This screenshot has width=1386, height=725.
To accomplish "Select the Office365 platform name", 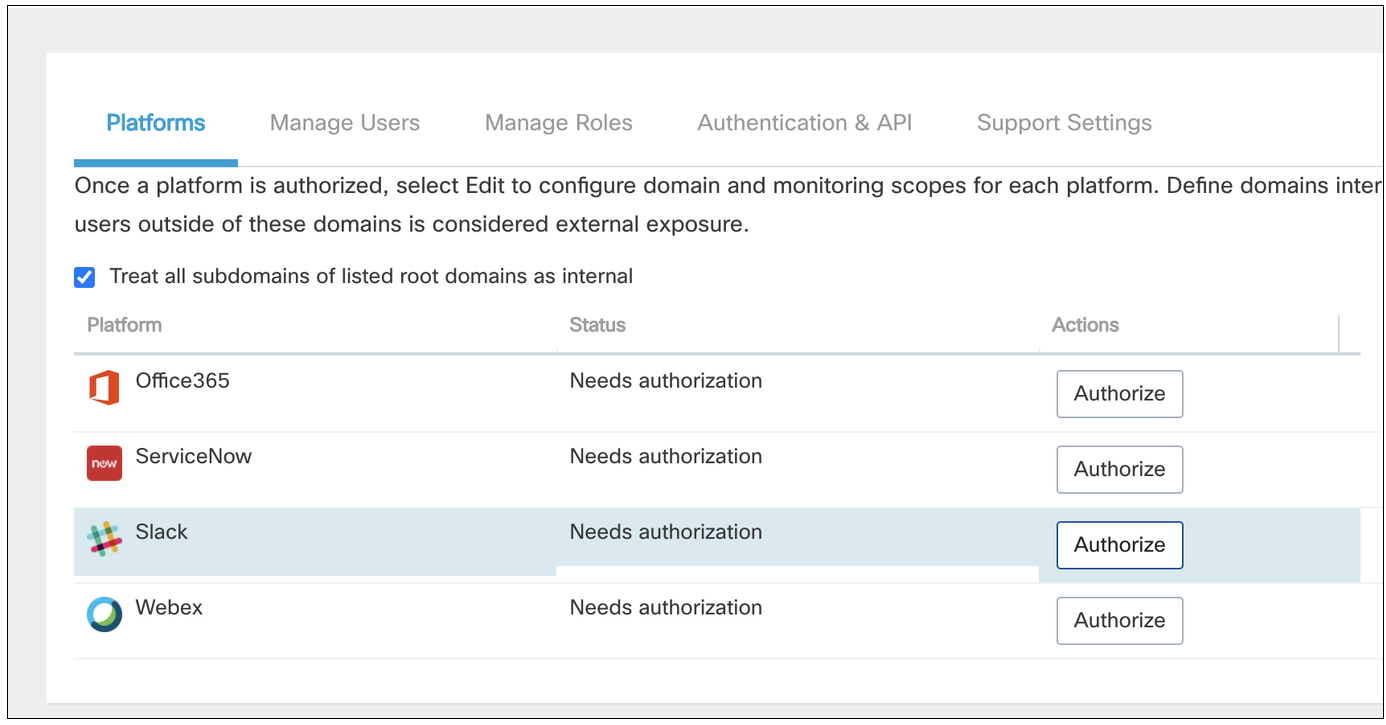I will click(183, 381).
